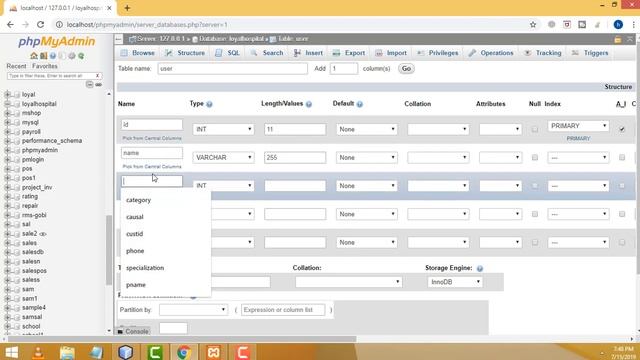Screen dimensions: 640x360
Task: Open new browser tab
Action: (x=127, y=8)
